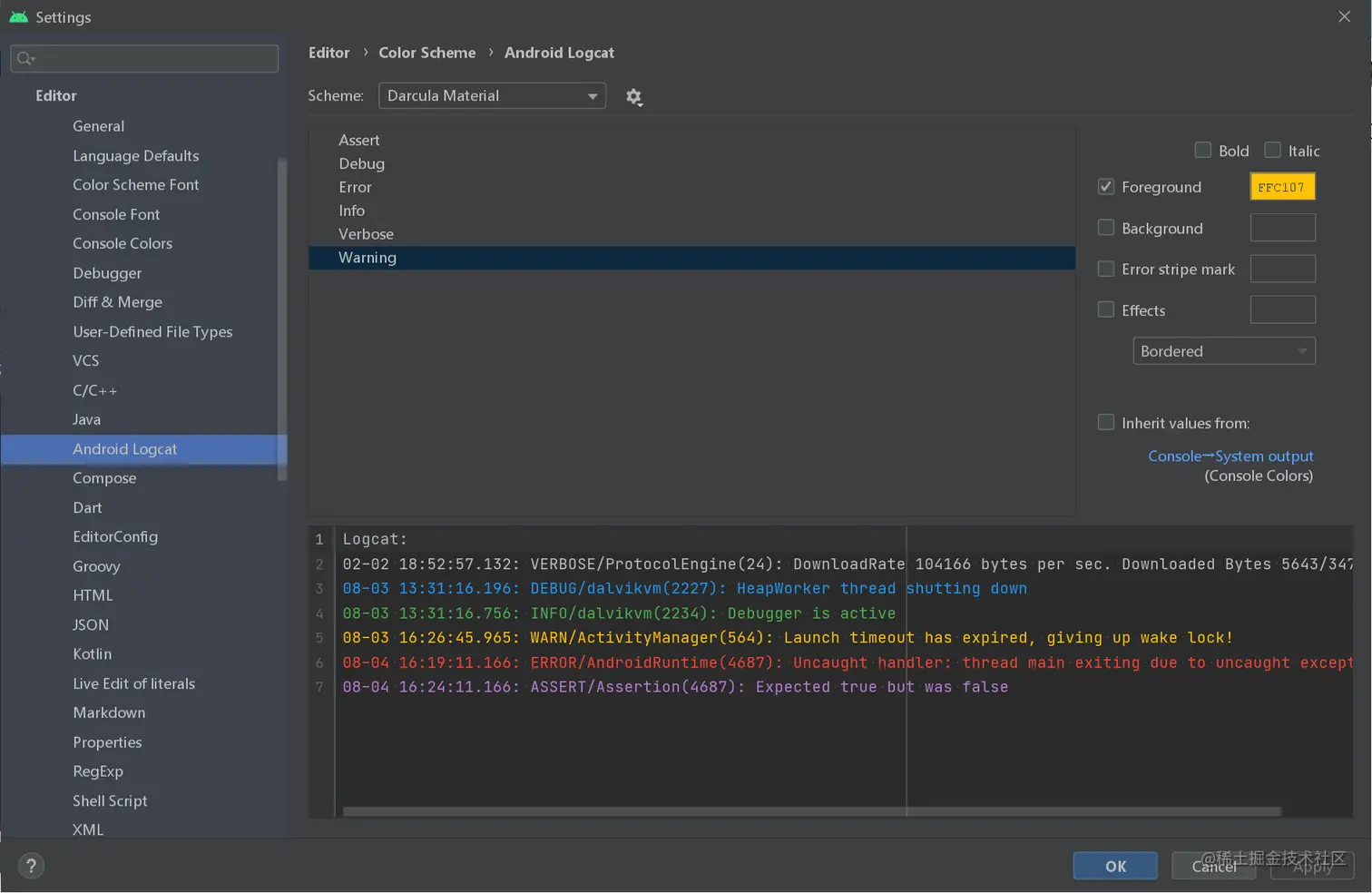Image resolution: width=1372 pixels, height=893 pixels.
Task: Select the Kotlin settings item
Action: point(93,653)
